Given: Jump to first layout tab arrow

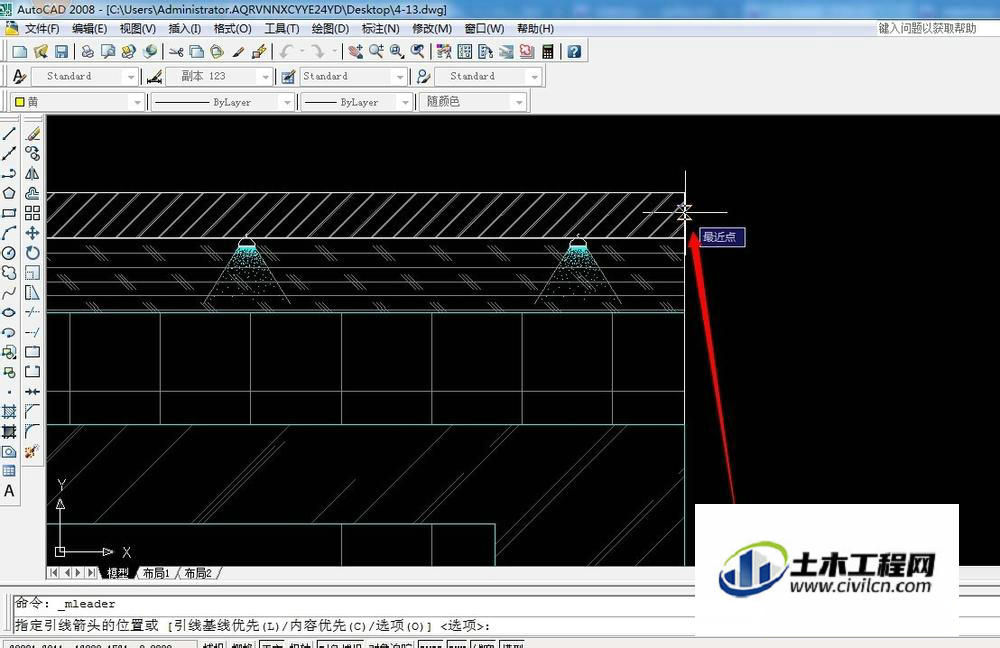Looking at the screenshot, I should [x=54, y=573].
